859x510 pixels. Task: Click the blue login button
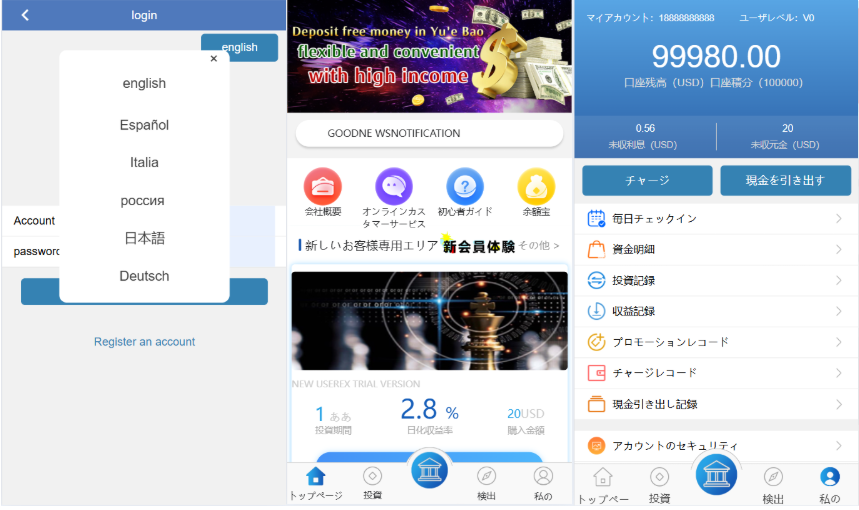coord(144,291)
